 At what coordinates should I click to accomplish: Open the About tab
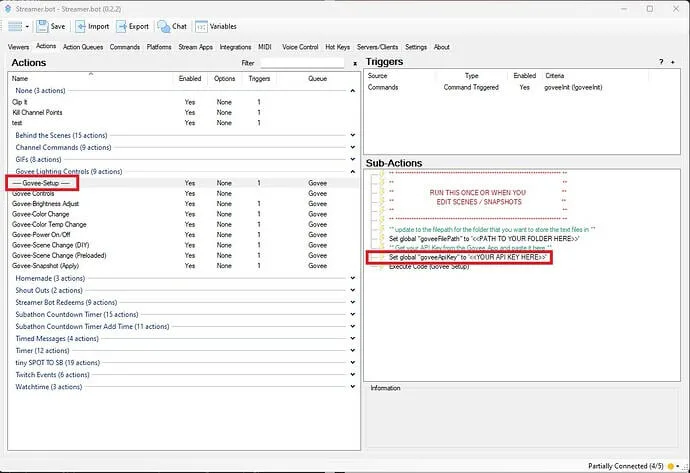pos(441,47)
